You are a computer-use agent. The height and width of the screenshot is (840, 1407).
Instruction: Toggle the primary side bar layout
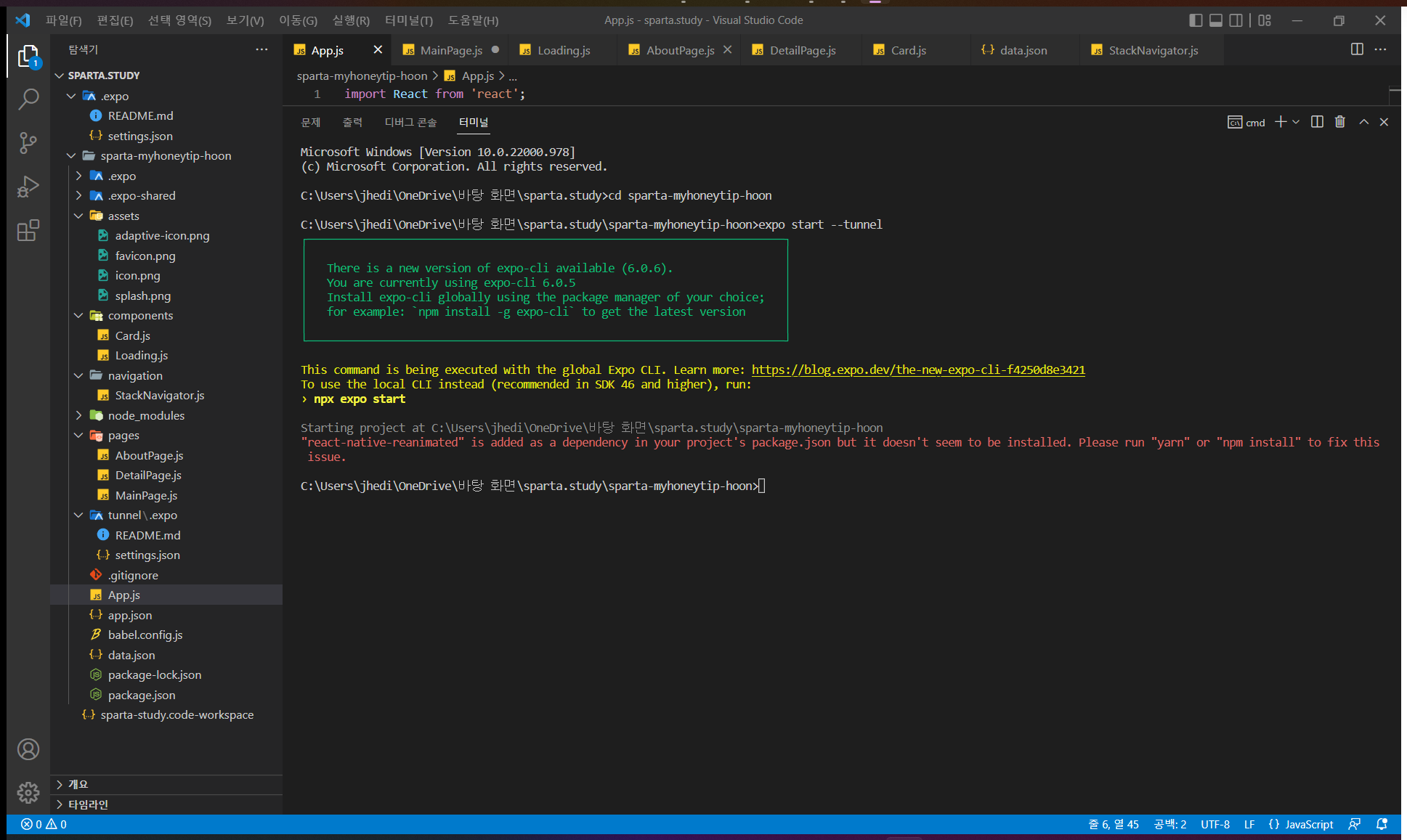coord(1196,20)
